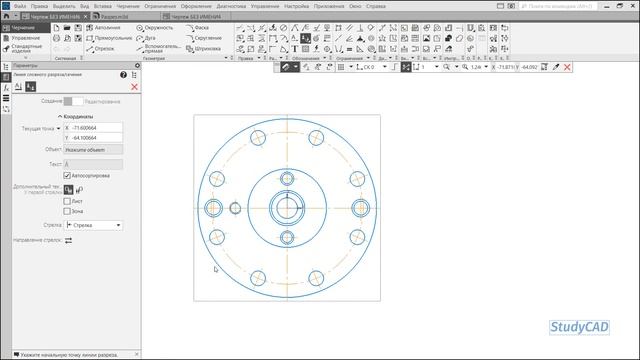This screenshot has height=360, width=640.
Task: Click the layers list icon in the left sidebar
Action: [x=6, y=98]
